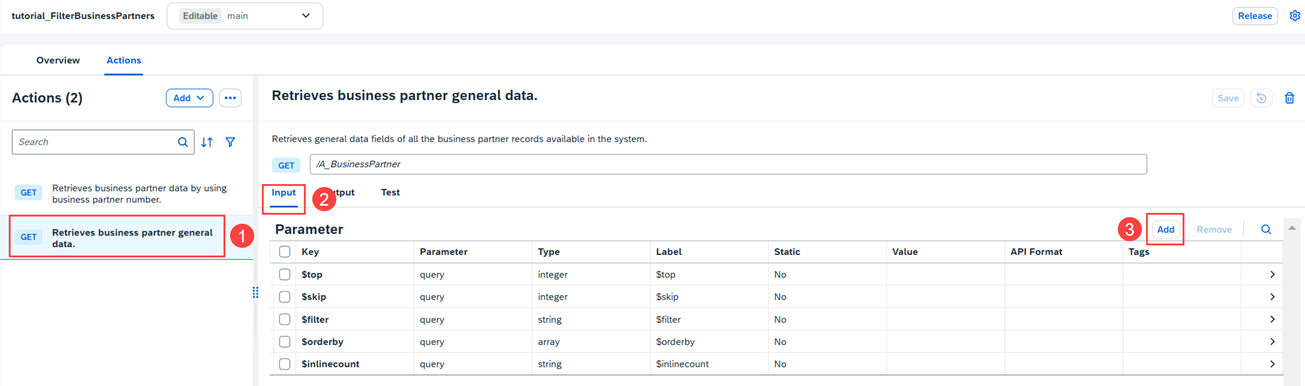Open the Input tab
Screen dimensions: 1305x386
point(284,192)
